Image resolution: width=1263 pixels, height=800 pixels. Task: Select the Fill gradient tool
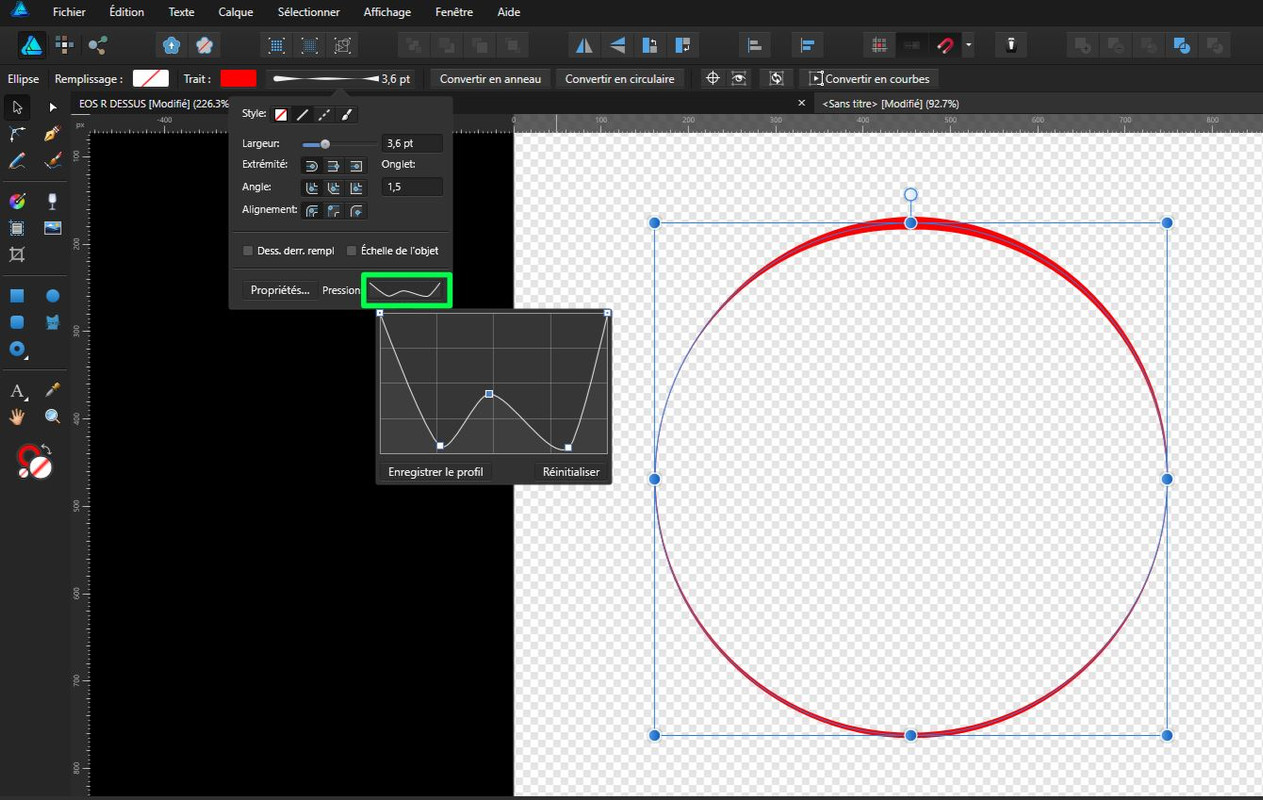tap(17, 201)
